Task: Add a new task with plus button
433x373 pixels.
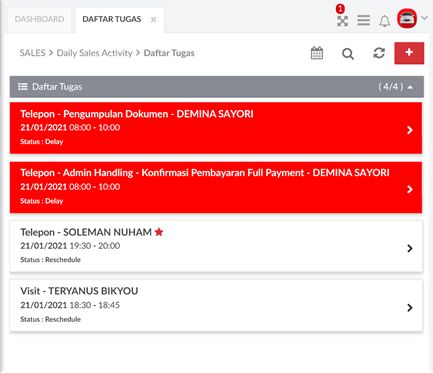Action: click(409, 53)
